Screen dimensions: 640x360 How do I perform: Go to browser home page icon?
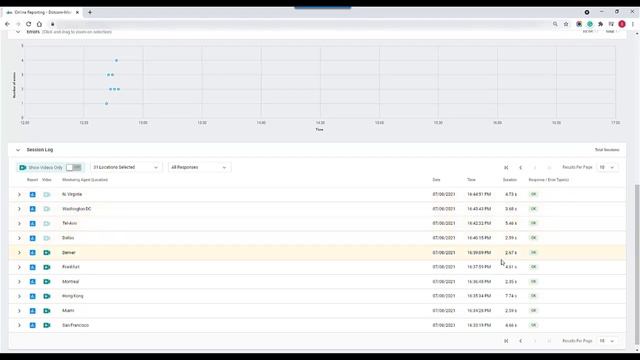(x=39, y=24)
